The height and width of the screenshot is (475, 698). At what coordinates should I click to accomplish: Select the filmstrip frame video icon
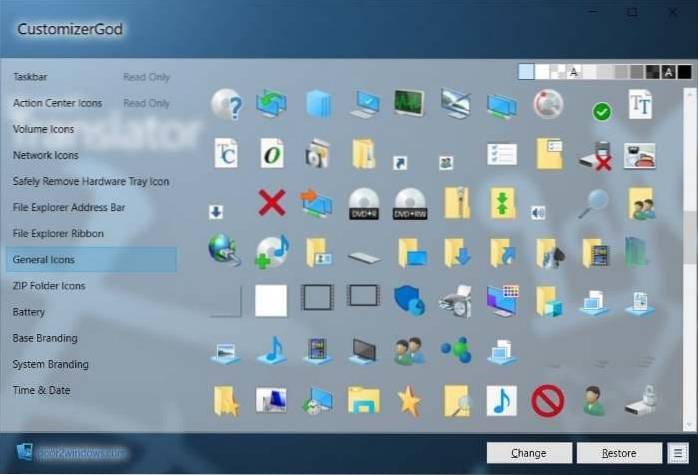coord(317,297)
